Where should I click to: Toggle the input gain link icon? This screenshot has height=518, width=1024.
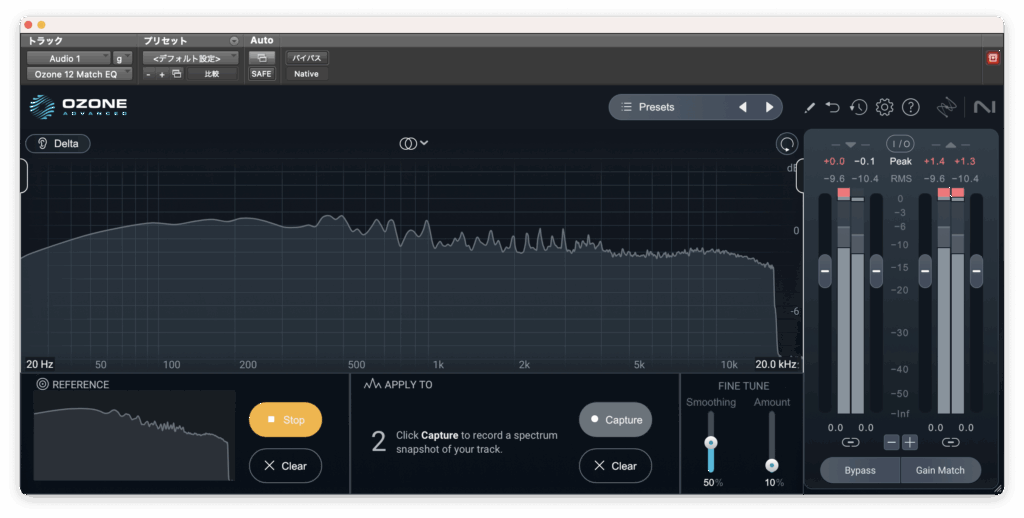[850, 442]
